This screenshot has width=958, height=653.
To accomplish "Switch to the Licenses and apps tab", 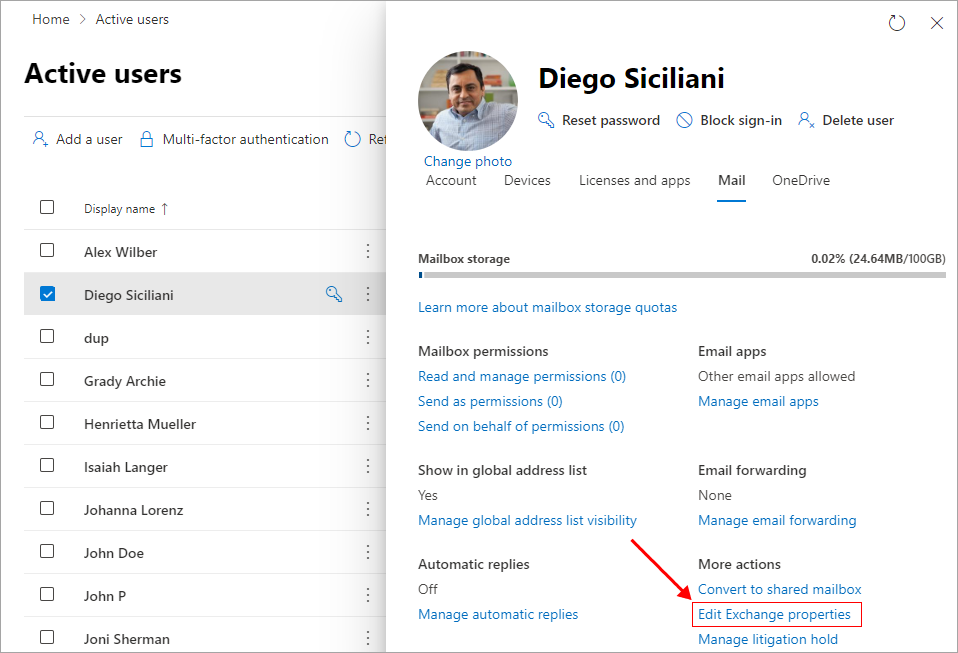I will pyautogui.click(x=634, y=181).
